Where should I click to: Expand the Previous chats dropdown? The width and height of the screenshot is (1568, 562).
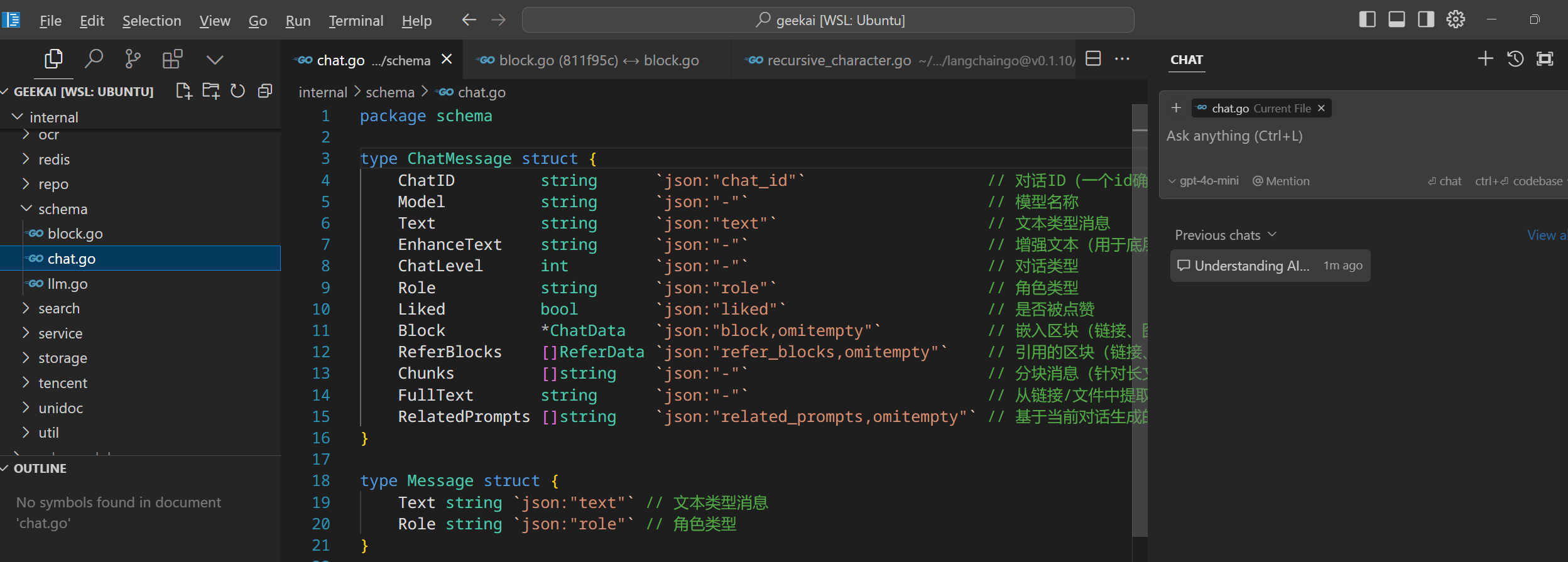[1226, 235]
